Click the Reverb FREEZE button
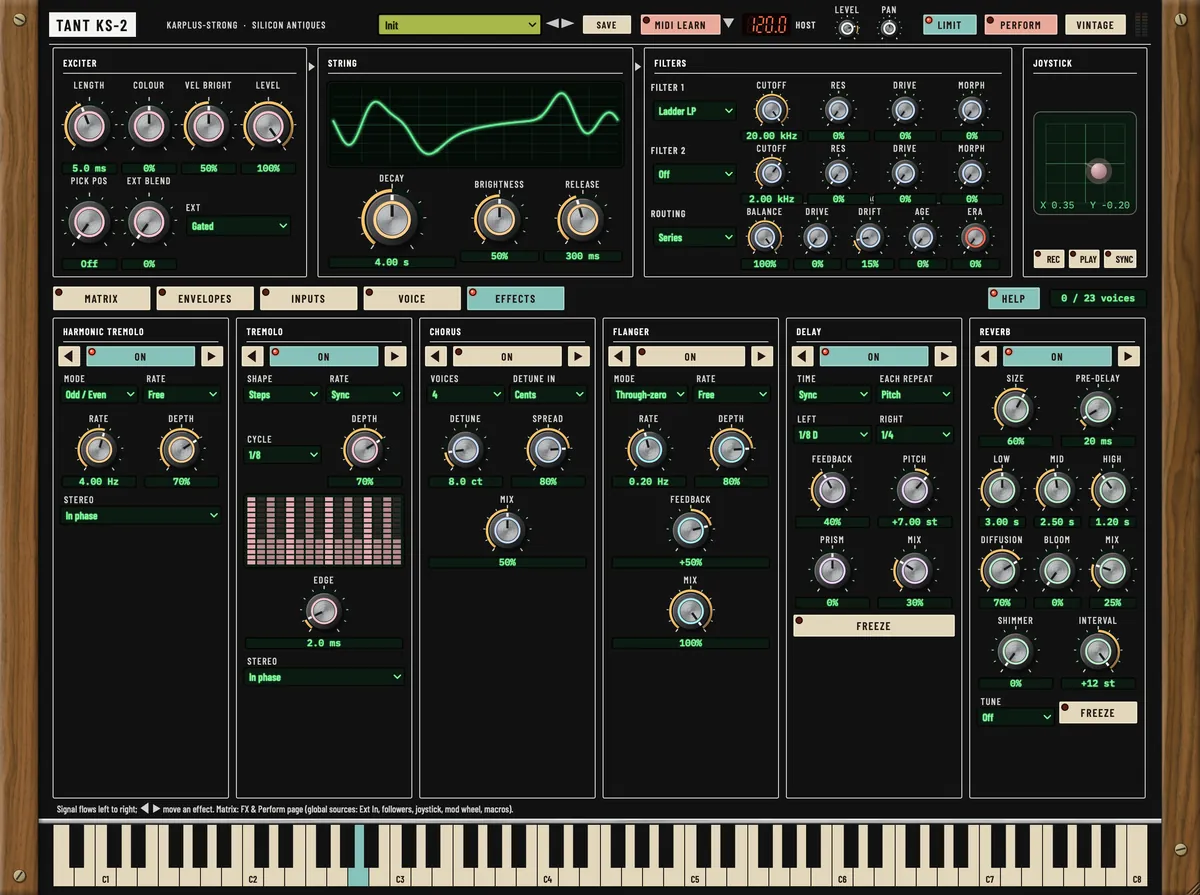The height and width of the screenshot is (895, 1200). point(1098,713)
